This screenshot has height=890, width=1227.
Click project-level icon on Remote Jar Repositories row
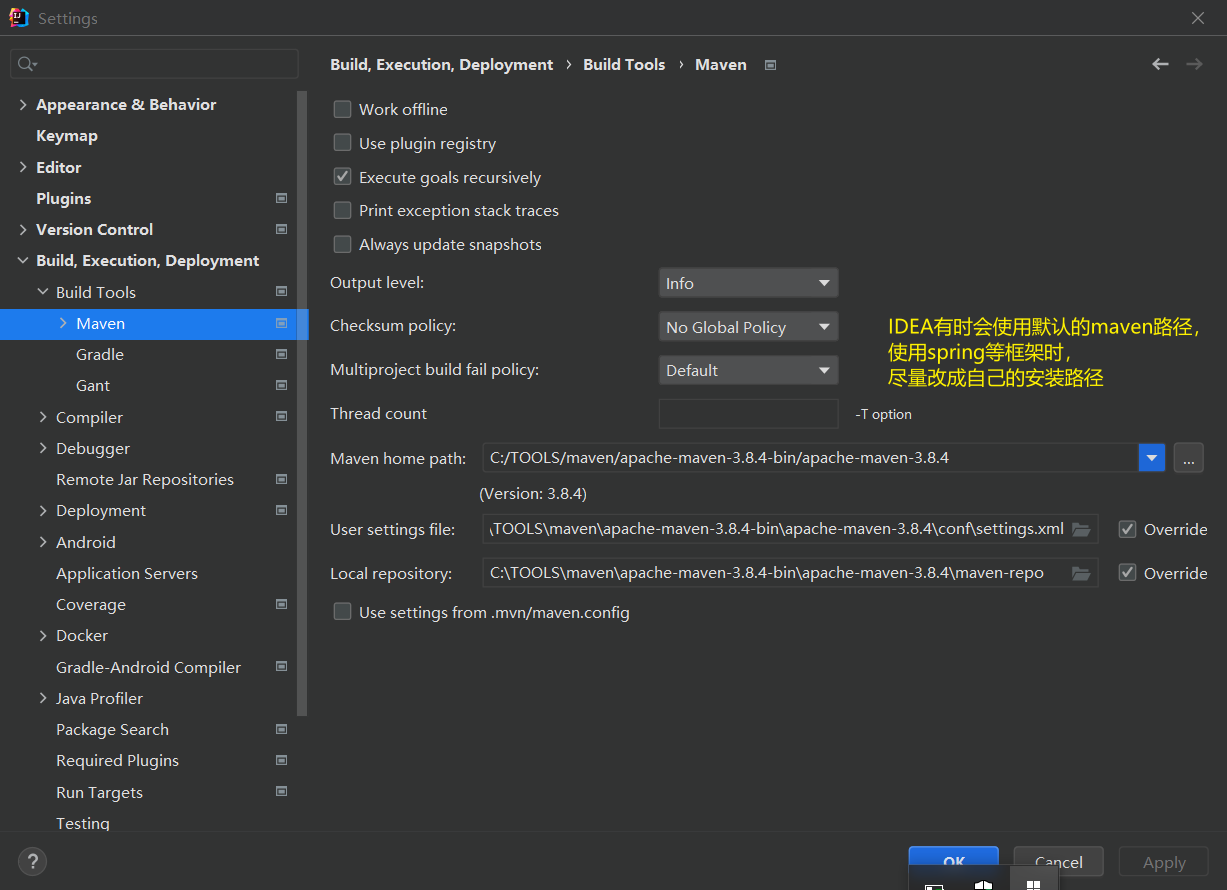click(x=281, y=479)
